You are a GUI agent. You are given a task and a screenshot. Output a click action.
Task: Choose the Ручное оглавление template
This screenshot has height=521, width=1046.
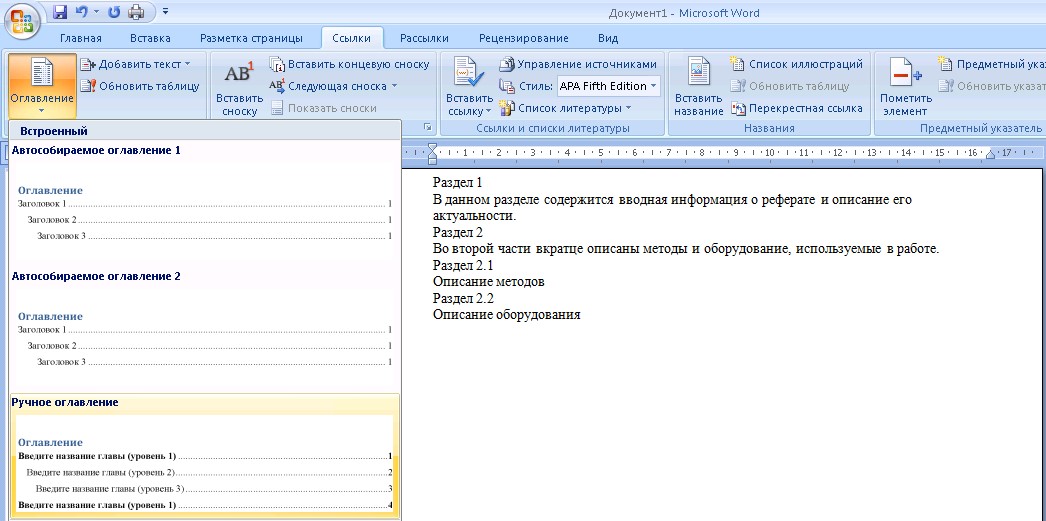tap(204, 460)
